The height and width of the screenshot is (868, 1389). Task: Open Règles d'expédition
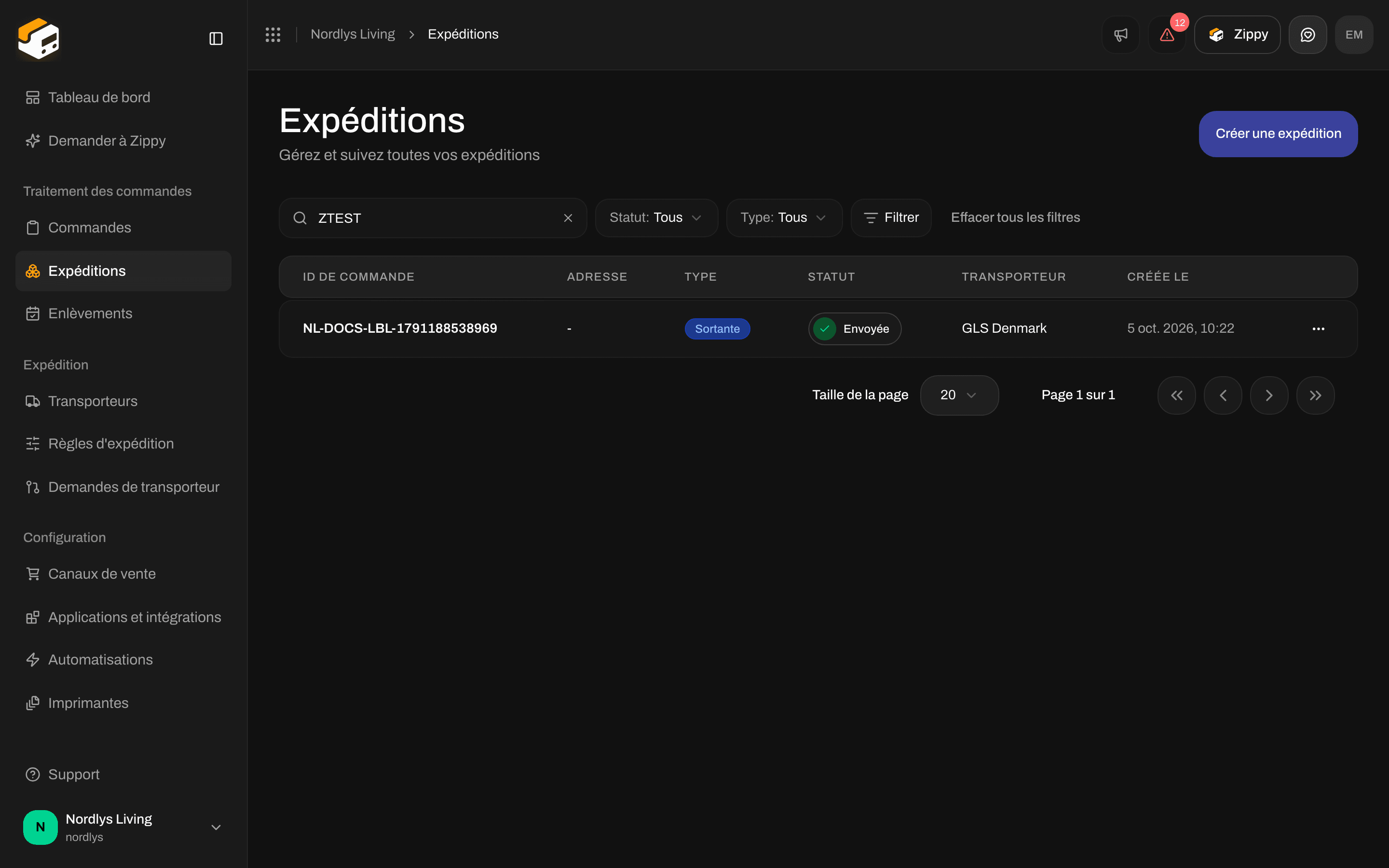(x=123, y=444)
